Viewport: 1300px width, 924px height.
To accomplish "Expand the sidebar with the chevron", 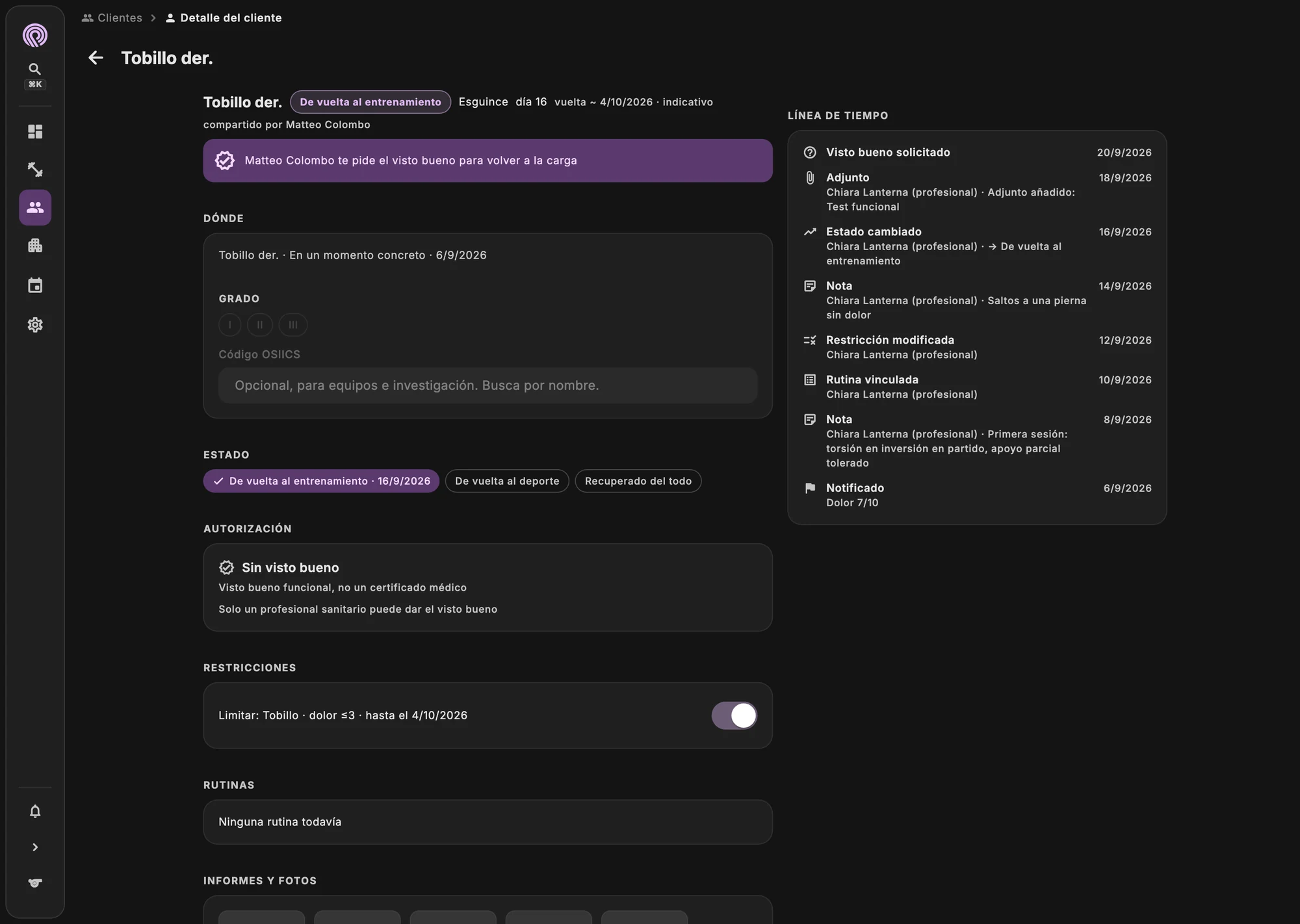I will [x=35, y=847].
